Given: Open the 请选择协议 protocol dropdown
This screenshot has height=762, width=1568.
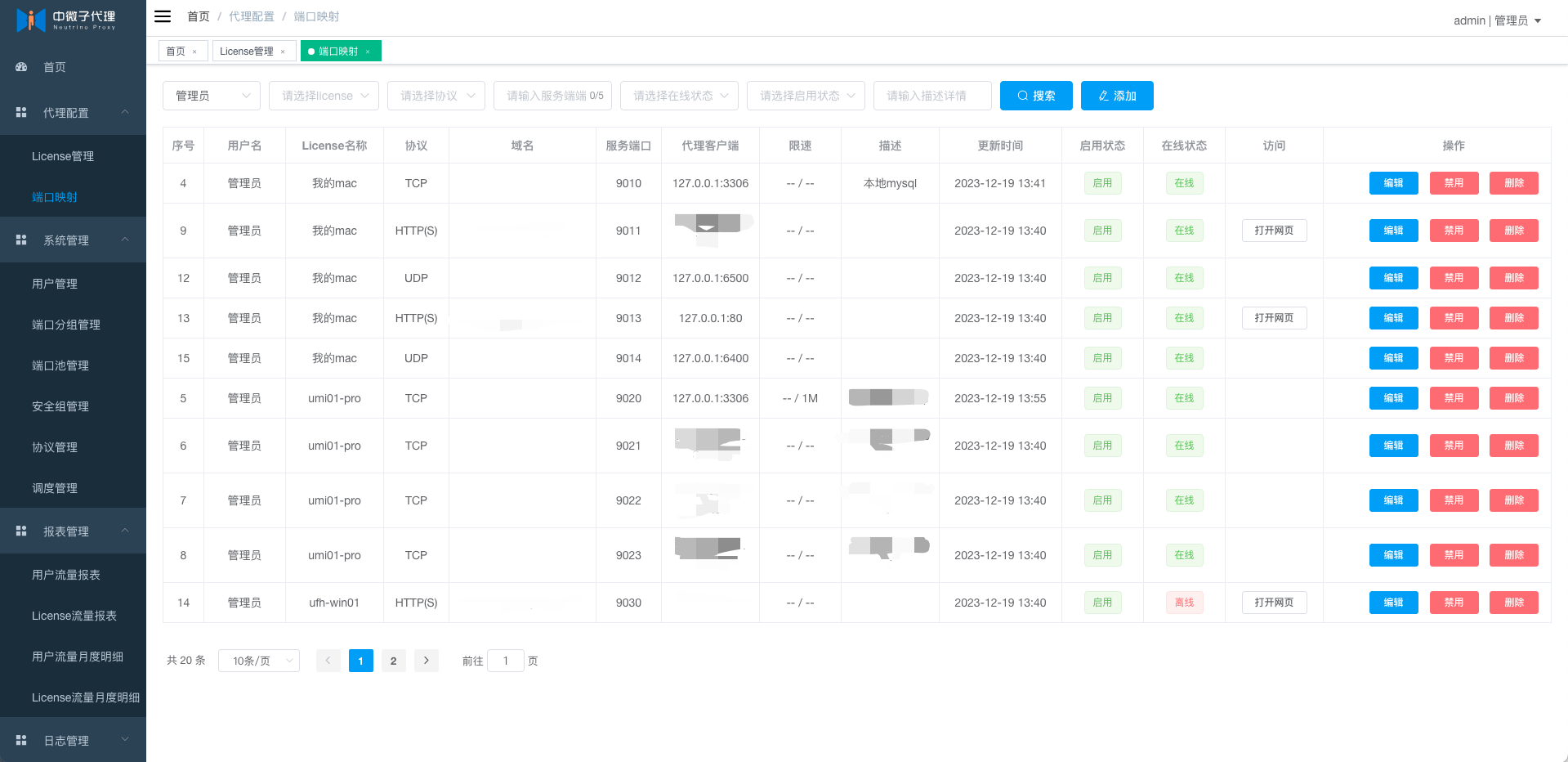Looking at the screenshot, I should (436, 96).
